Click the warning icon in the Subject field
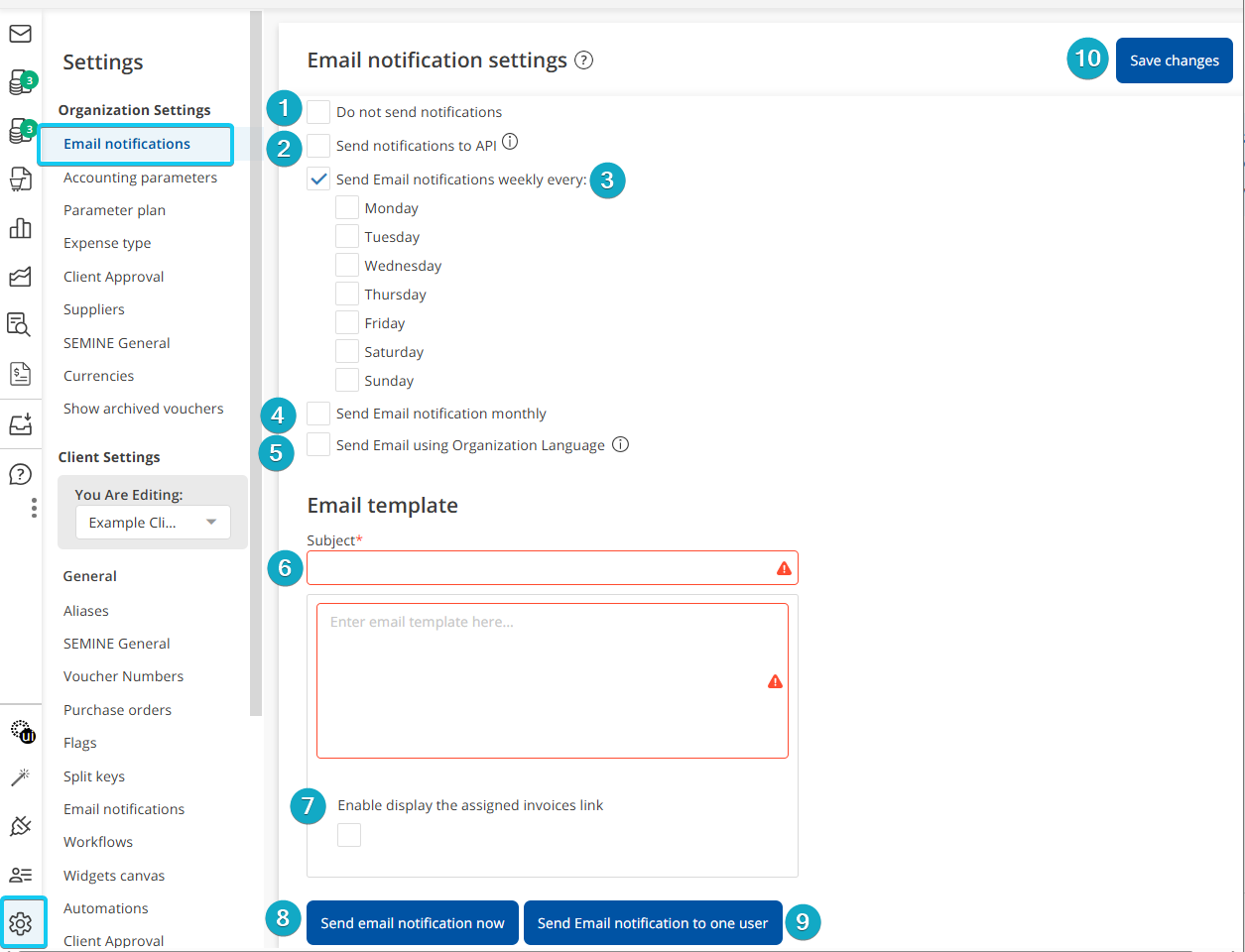The image size is (1245, 952). click(784, 568)
